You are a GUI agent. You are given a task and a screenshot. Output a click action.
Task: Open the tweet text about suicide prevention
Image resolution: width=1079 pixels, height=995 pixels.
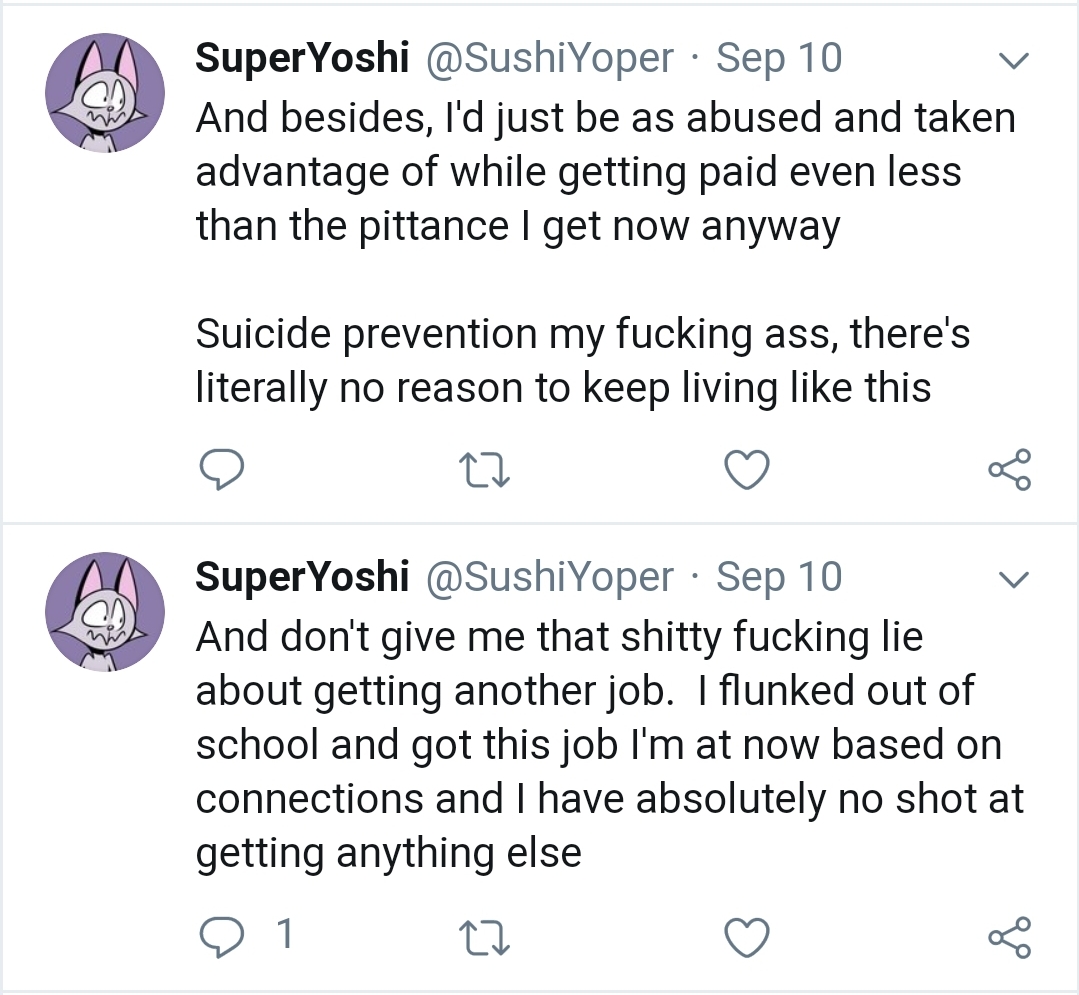point(580,360)
